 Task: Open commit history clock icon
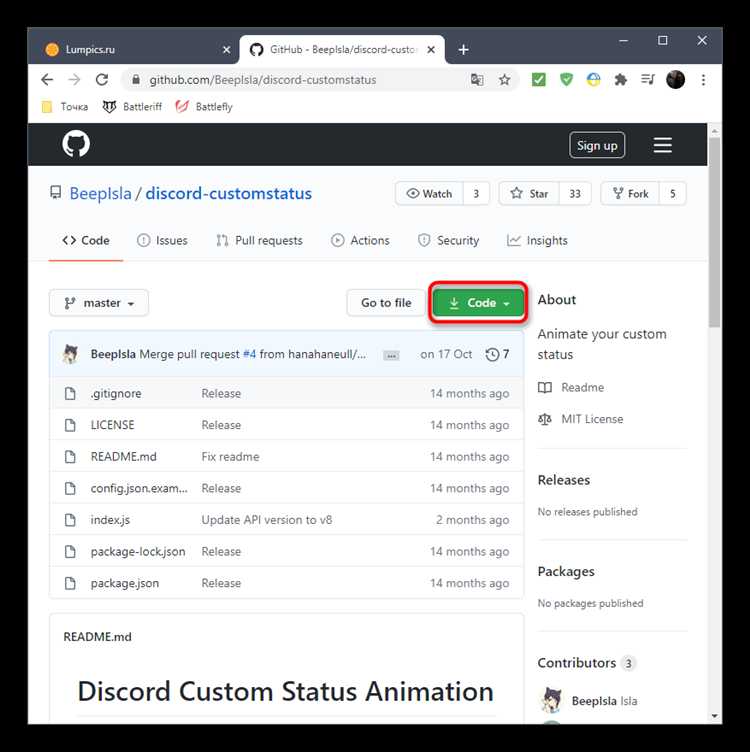point(492,354)
